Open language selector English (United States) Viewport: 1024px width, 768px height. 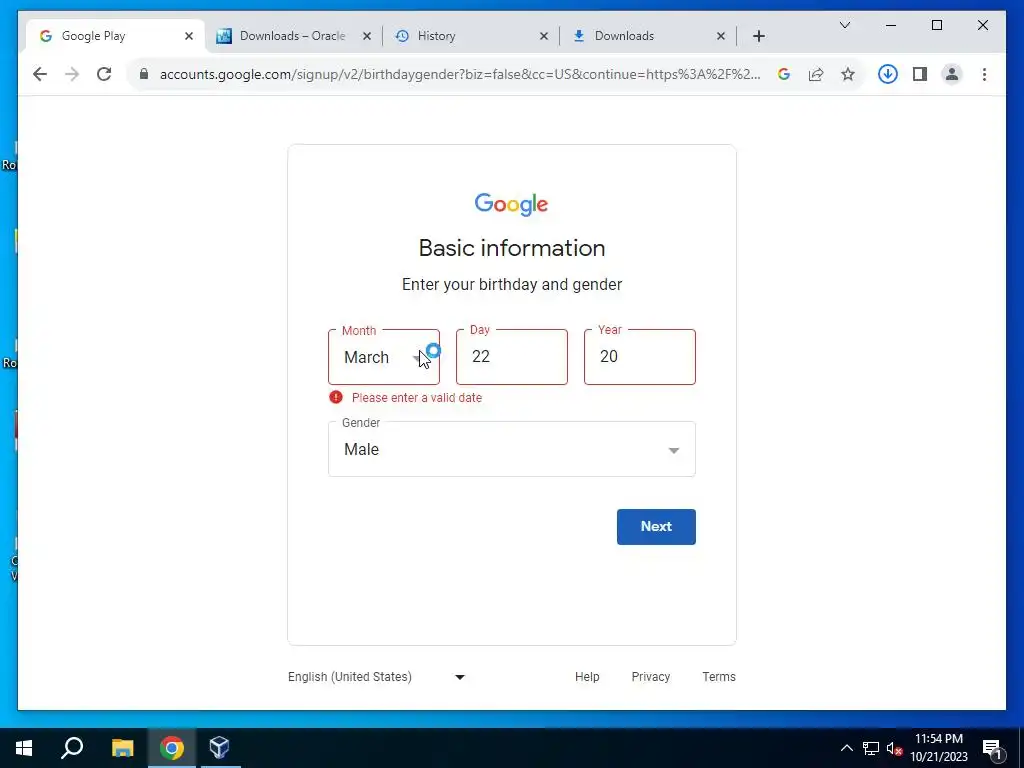pos(377,677)
